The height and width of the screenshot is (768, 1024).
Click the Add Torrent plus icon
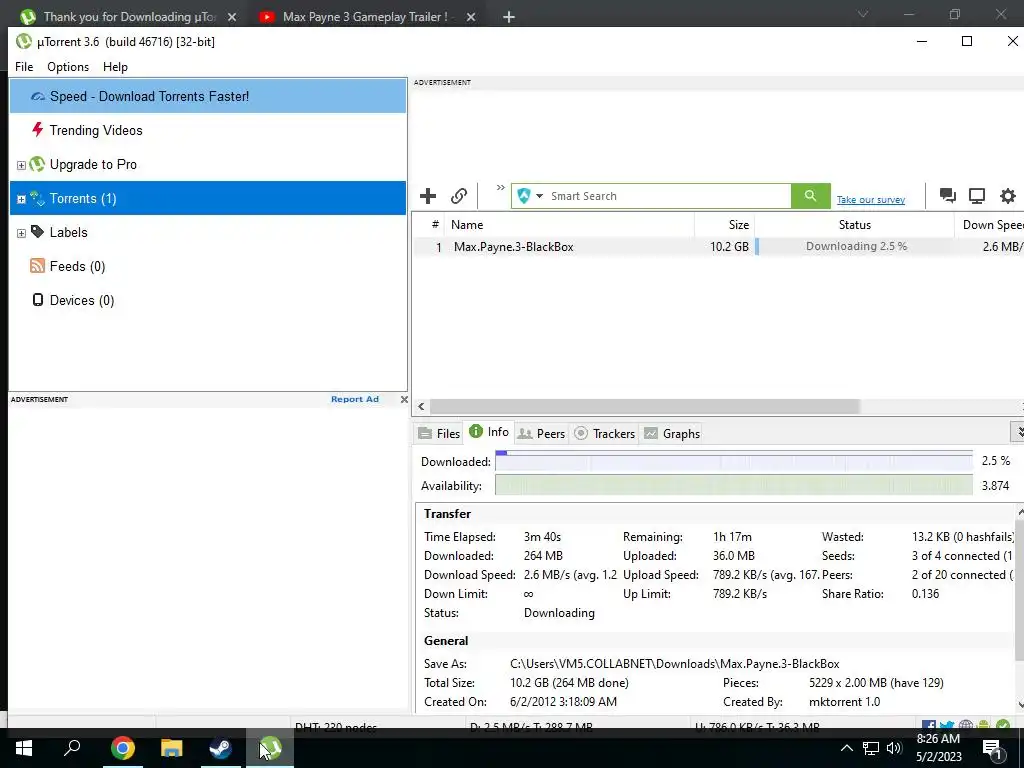click(428, 196)
